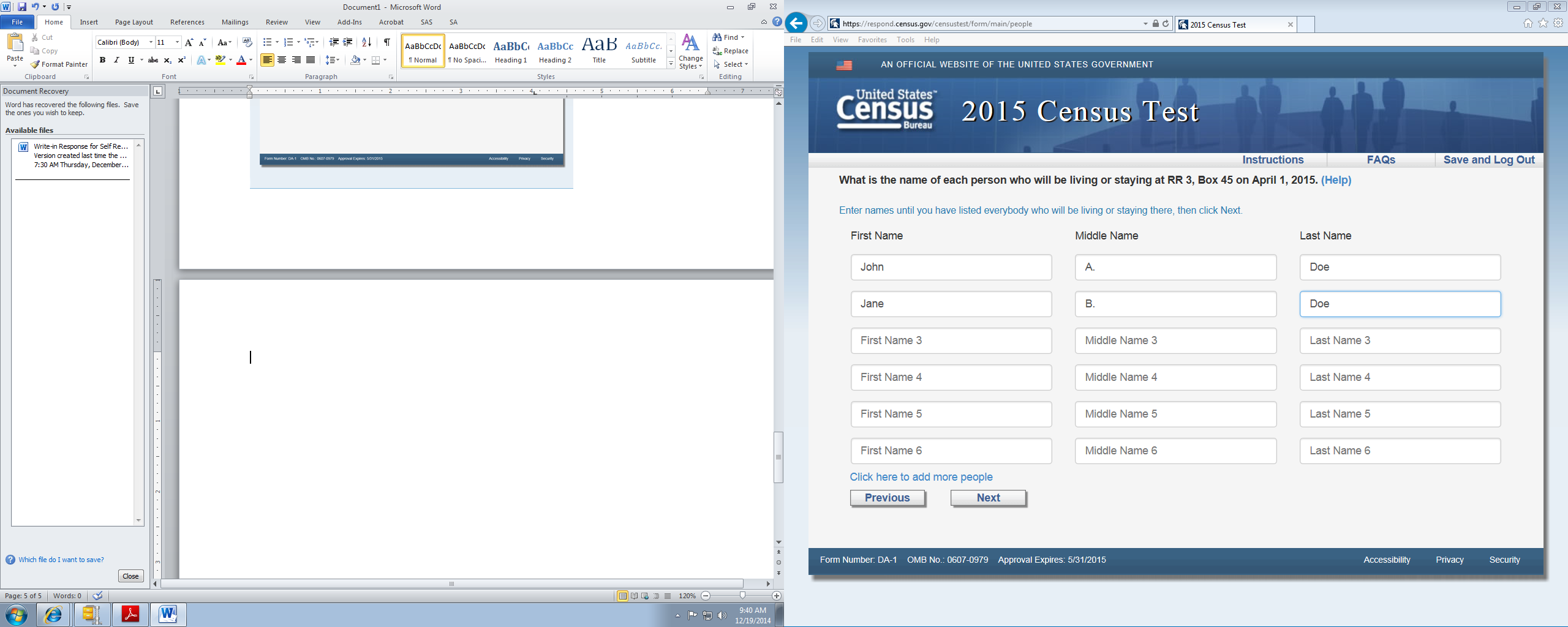Open the numbering list dropdown arrow

(298, 42)
